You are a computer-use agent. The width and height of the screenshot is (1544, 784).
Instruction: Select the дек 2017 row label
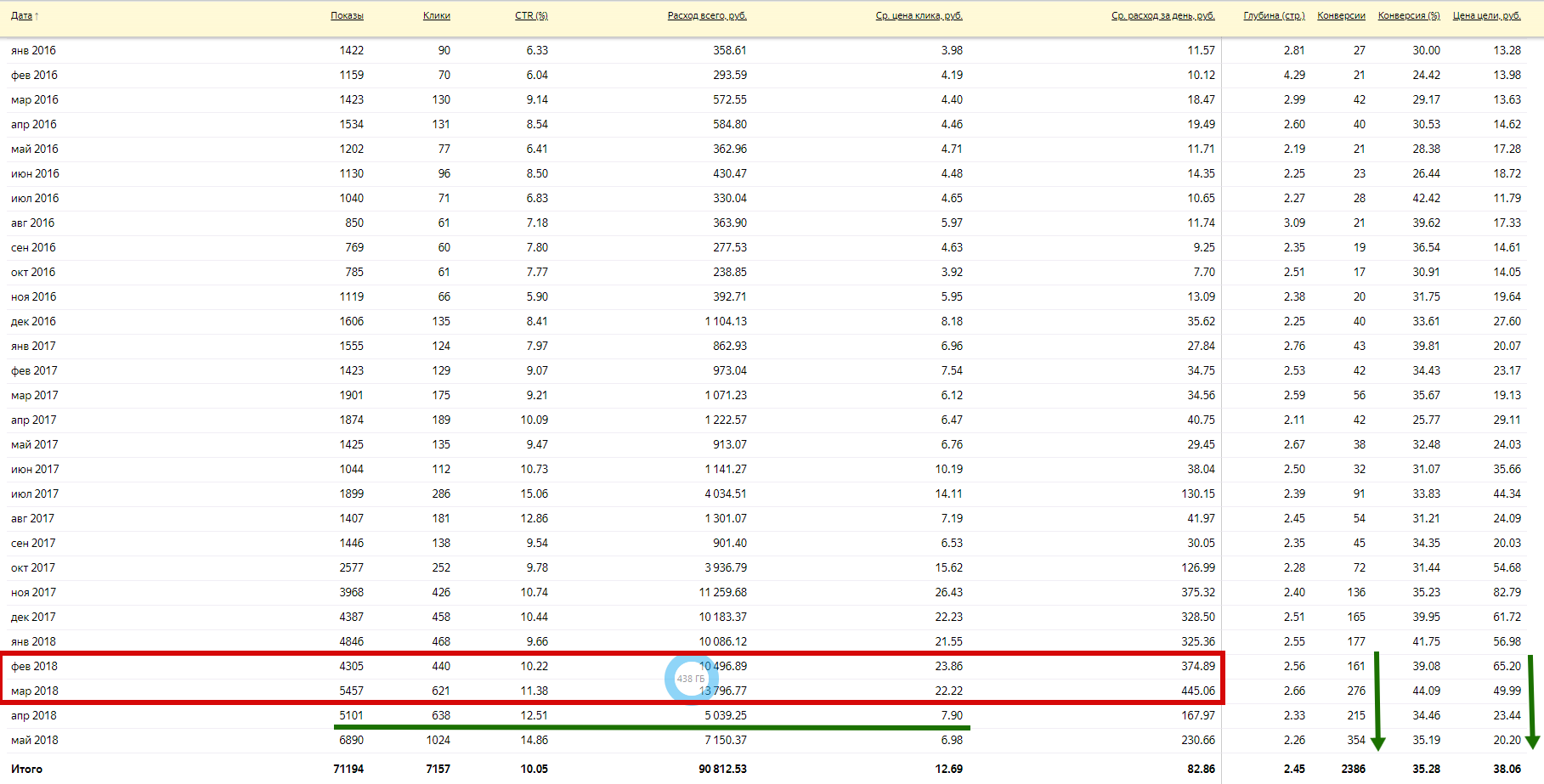point(33,617)
